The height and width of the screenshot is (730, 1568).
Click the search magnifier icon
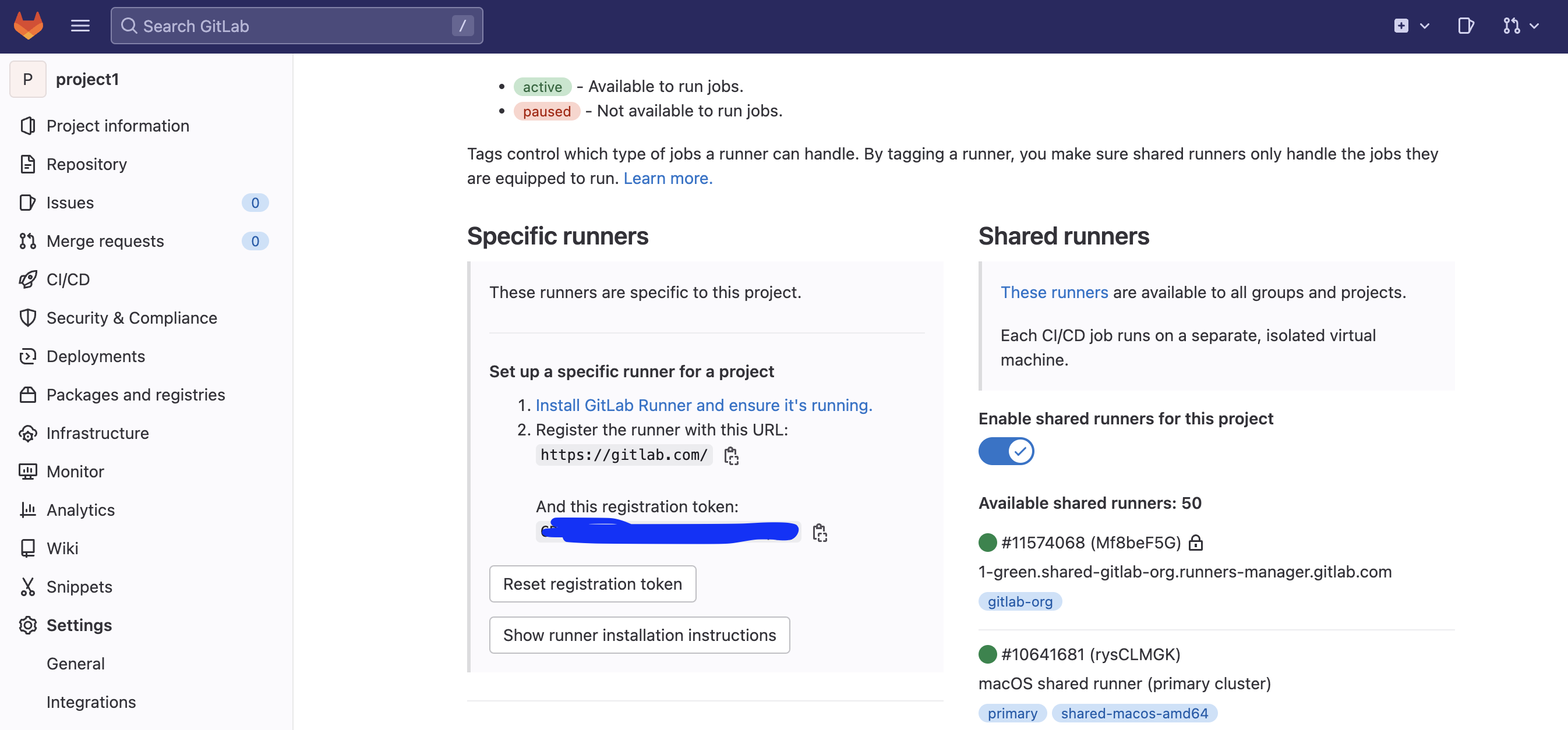click(129, 26)
